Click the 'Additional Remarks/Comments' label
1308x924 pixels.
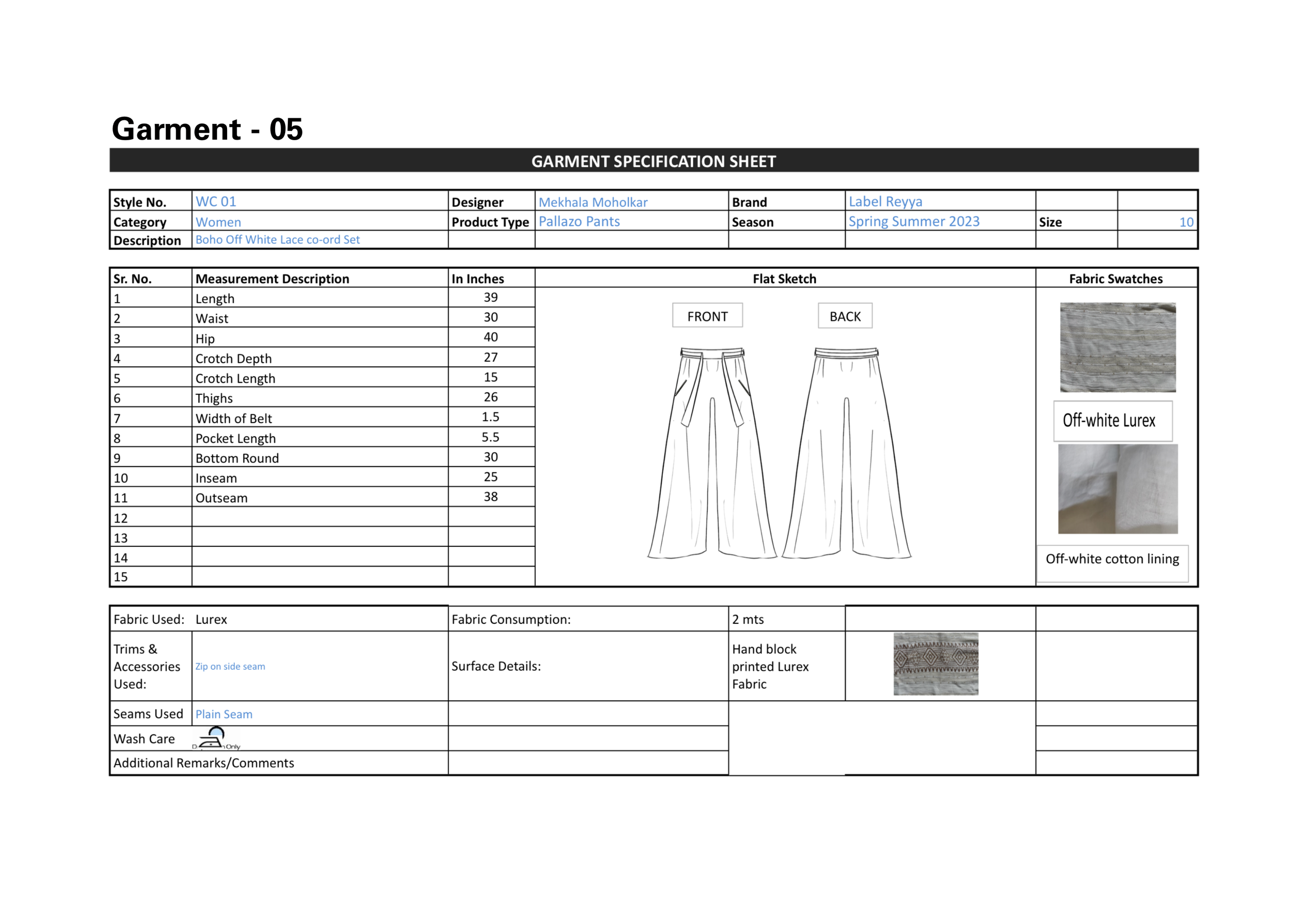click(204, 763)
